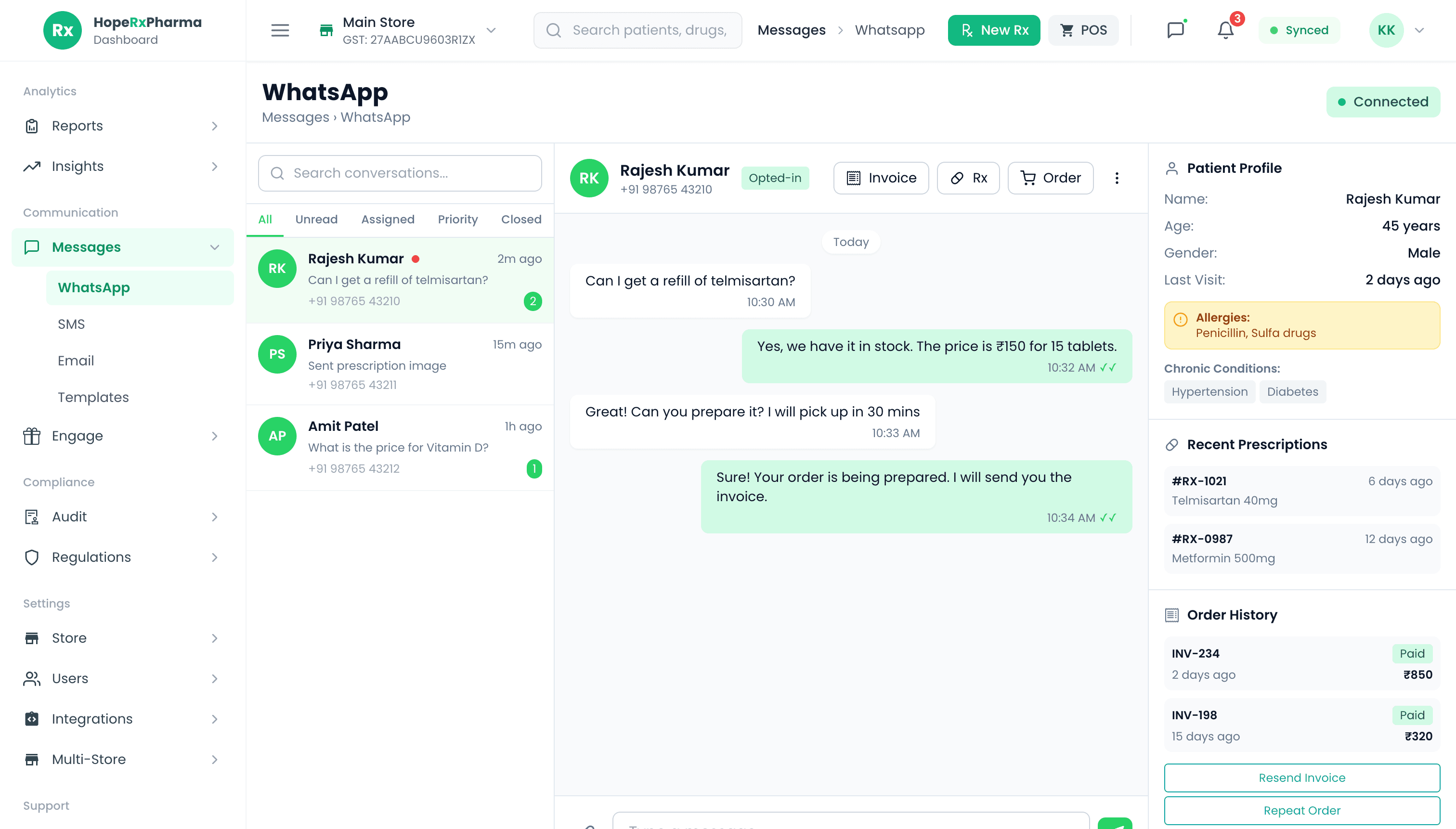1456x829 pixels.
Task: Click the Order cart button
Action: click(x=1050, y=178)
